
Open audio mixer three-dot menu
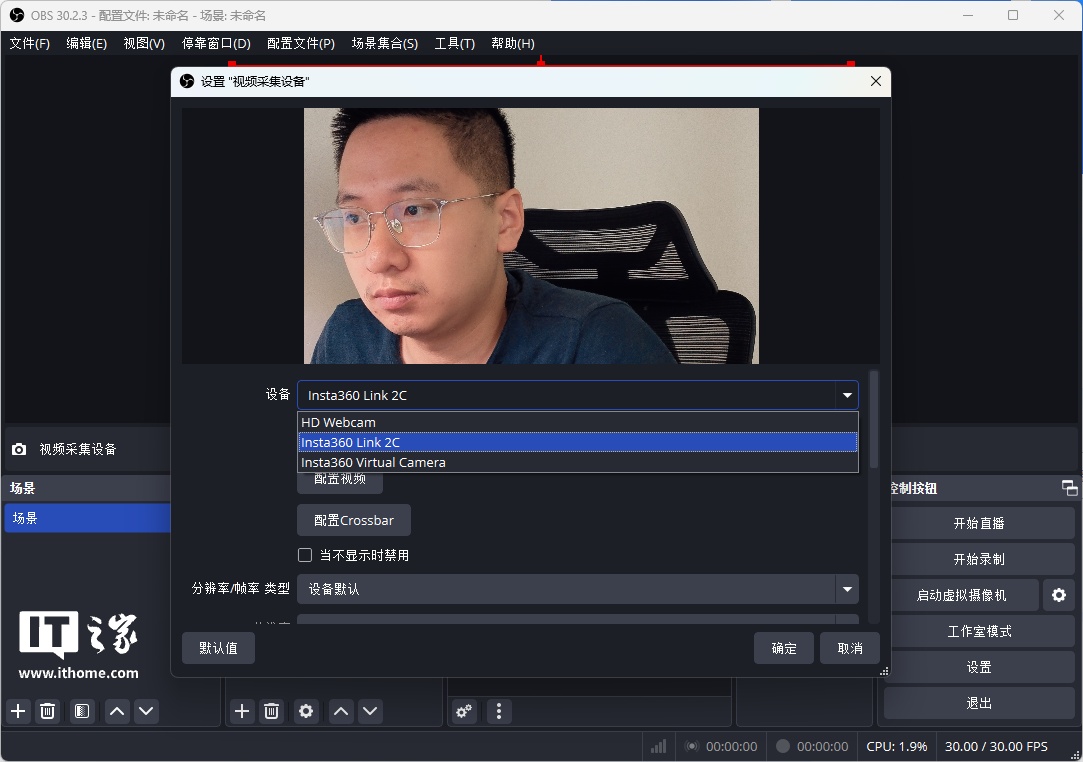(x=499, y=711)
